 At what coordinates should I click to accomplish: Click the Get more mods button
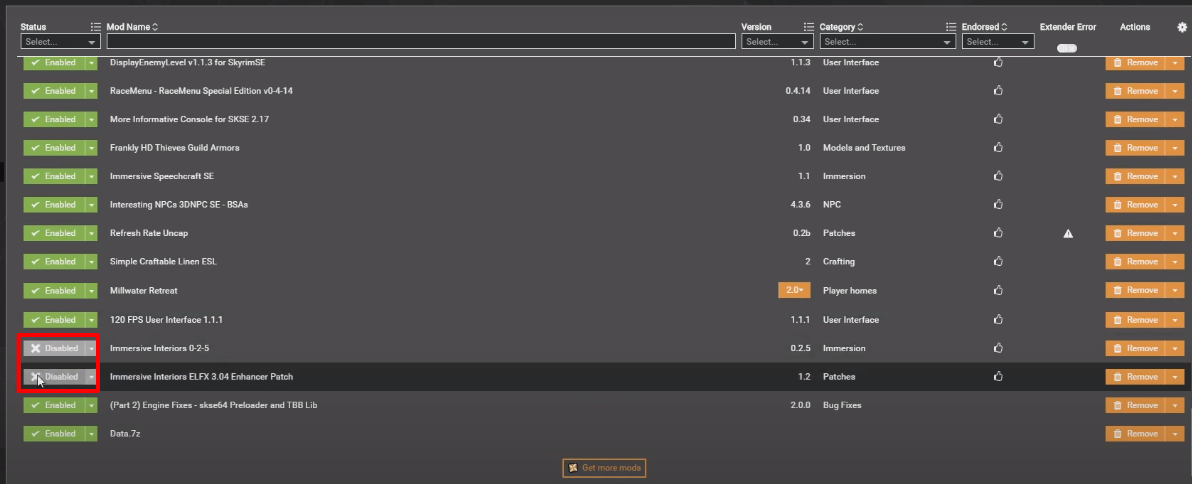604,468
